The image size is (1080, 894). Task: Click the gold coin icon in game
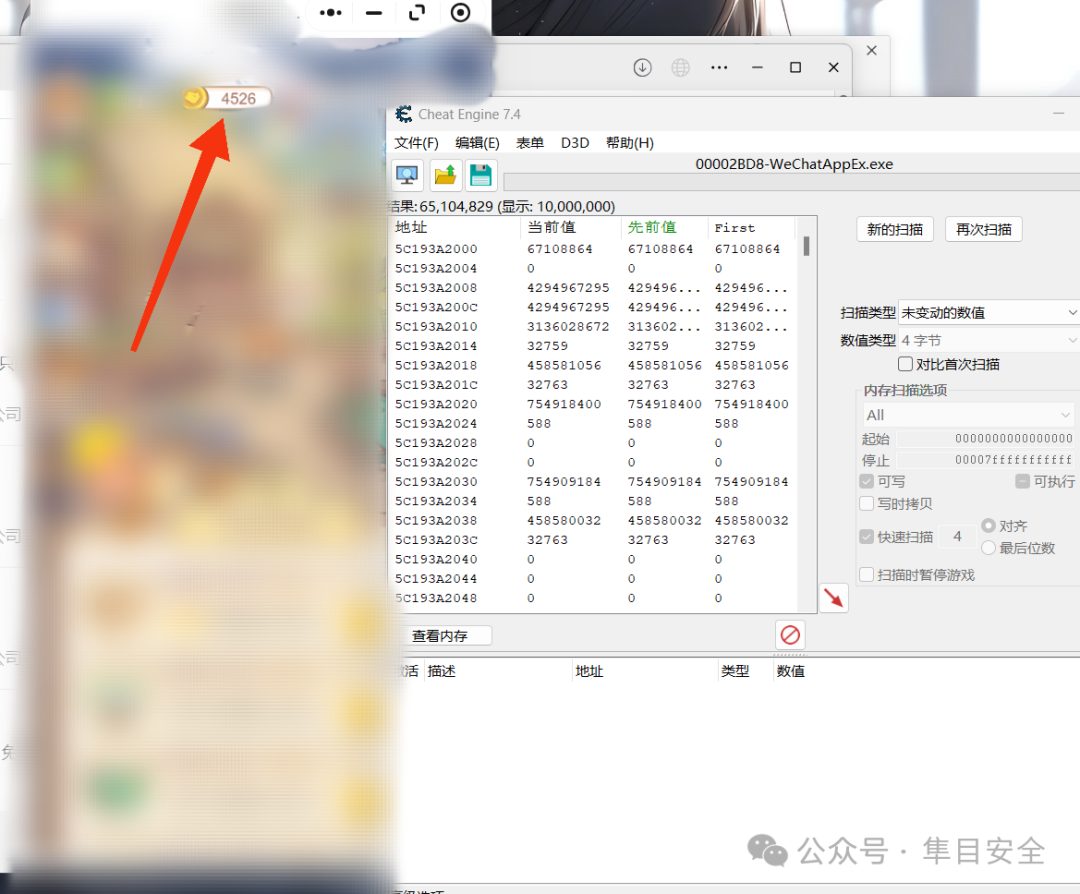[195, 98]
